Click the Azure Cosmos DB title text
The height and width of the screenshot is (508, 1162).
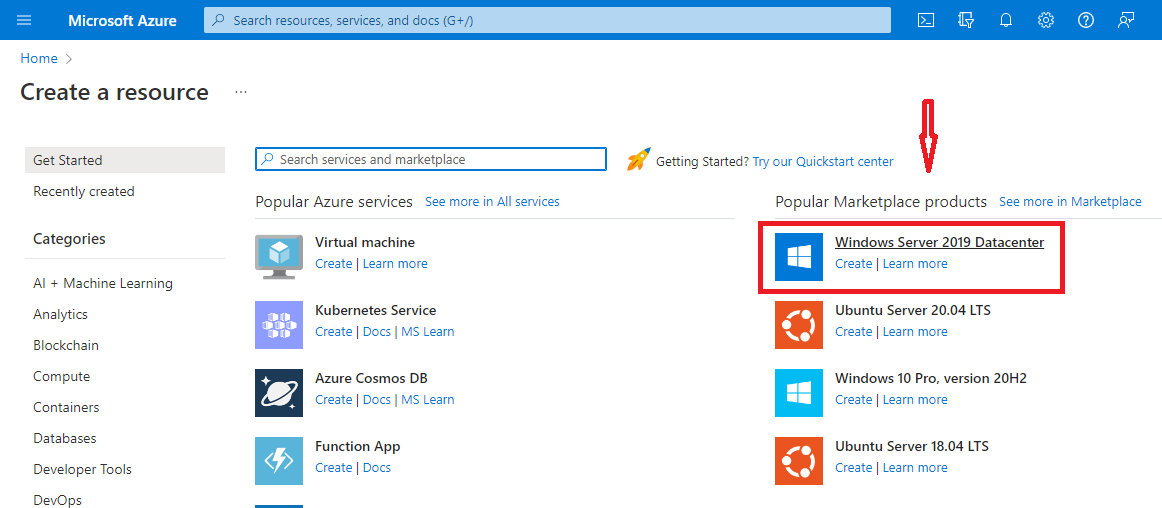(x=371, y=379)
